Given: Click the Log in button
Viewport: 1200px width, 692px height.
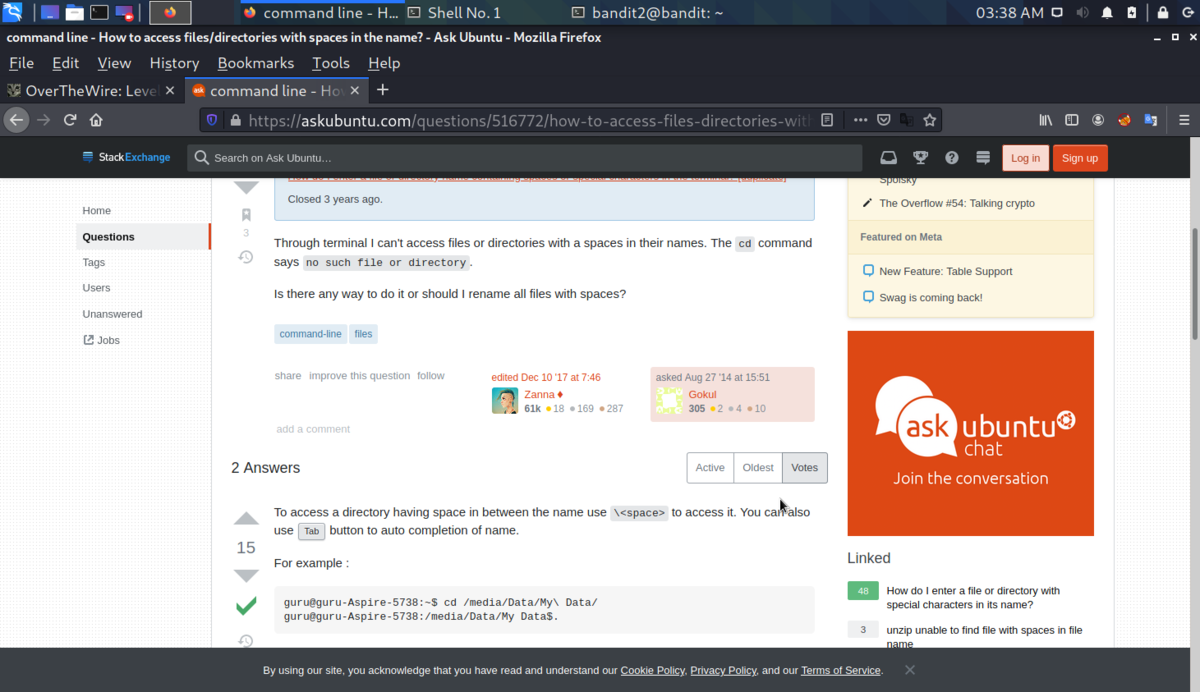Looking at the screenshot, I should (1025, 158).
